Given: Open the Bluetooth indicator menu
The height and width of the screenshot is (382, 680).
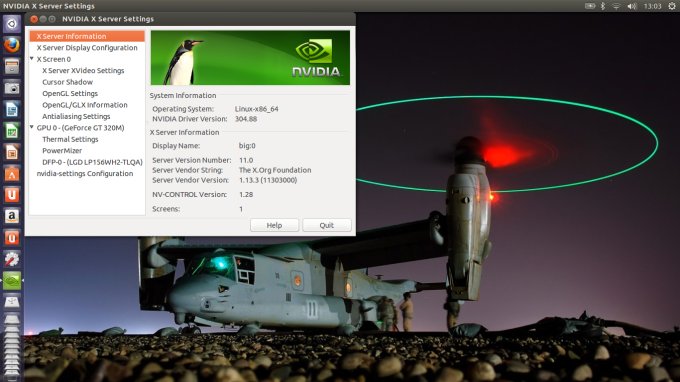Looking at the screenshot, I should pyautogui.click(x=603, y=6).
